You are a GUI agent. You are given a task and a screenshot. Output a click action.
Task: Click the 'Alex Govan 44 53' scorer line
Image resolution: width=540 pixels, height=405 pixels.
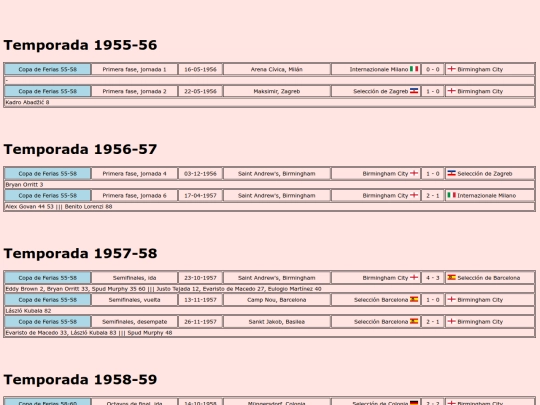(x=269, y=207)
